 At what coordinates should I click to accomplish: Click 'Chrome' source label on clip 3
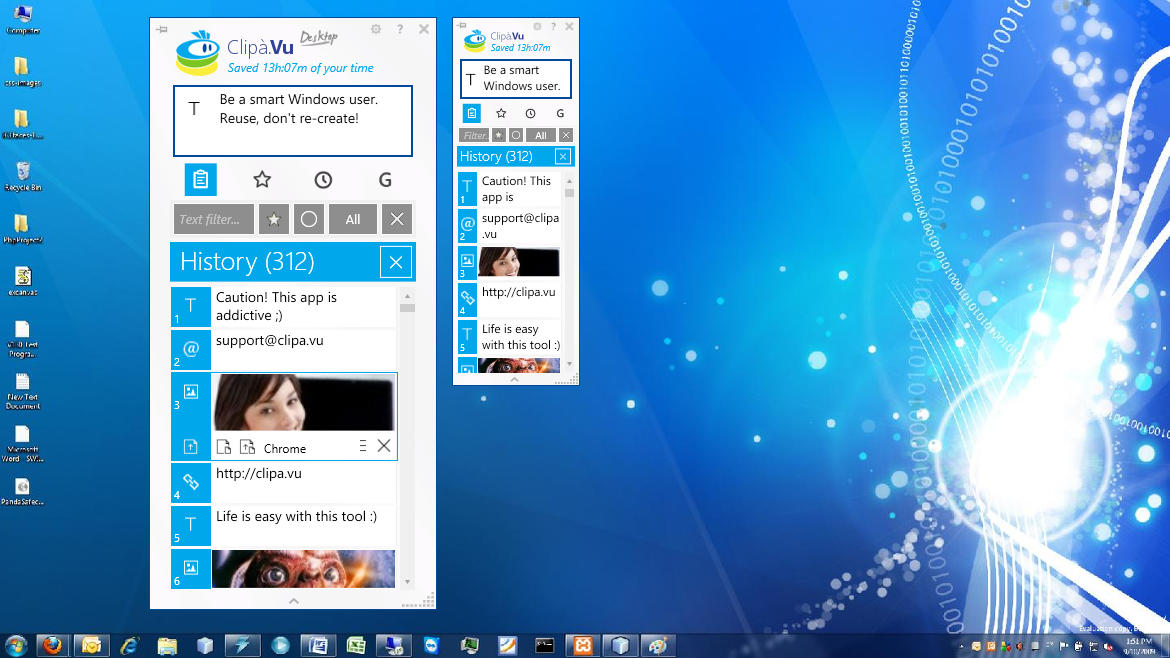[x=285, y=448]
